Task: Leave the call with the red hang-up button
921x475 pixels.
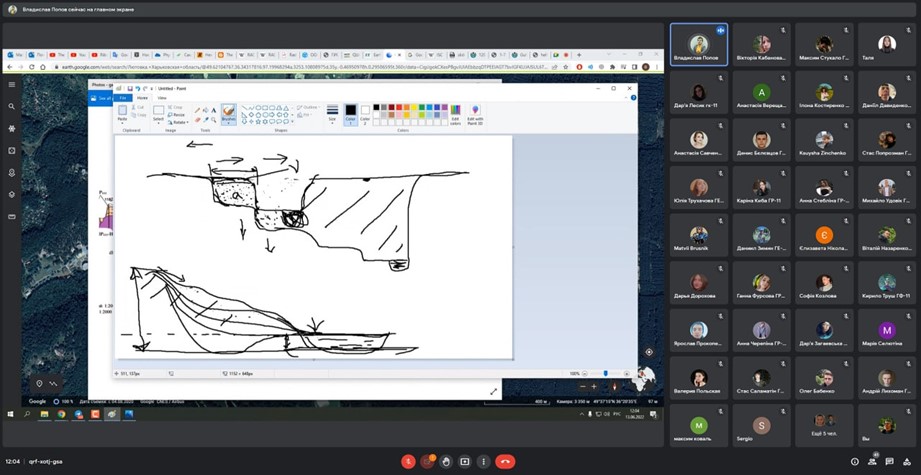Action: tap(506, 461)
